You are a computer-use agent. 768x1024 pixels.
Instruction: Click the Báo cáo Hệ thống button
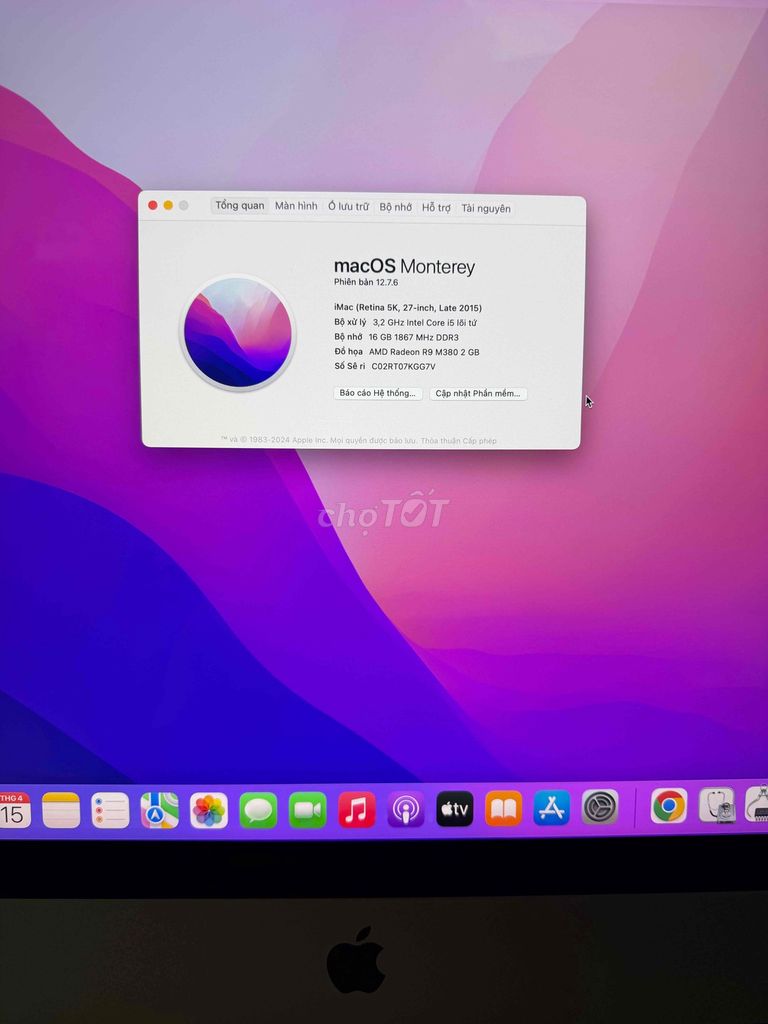pos(377,393)
